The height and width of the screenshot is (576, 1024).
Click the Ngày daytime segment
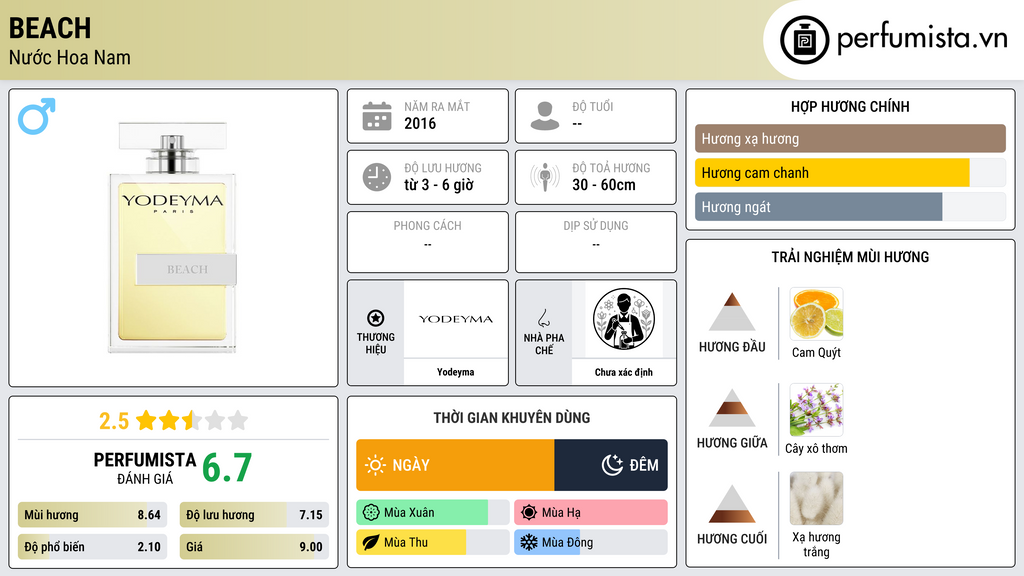pyautogui.click(x=455, y=465)
